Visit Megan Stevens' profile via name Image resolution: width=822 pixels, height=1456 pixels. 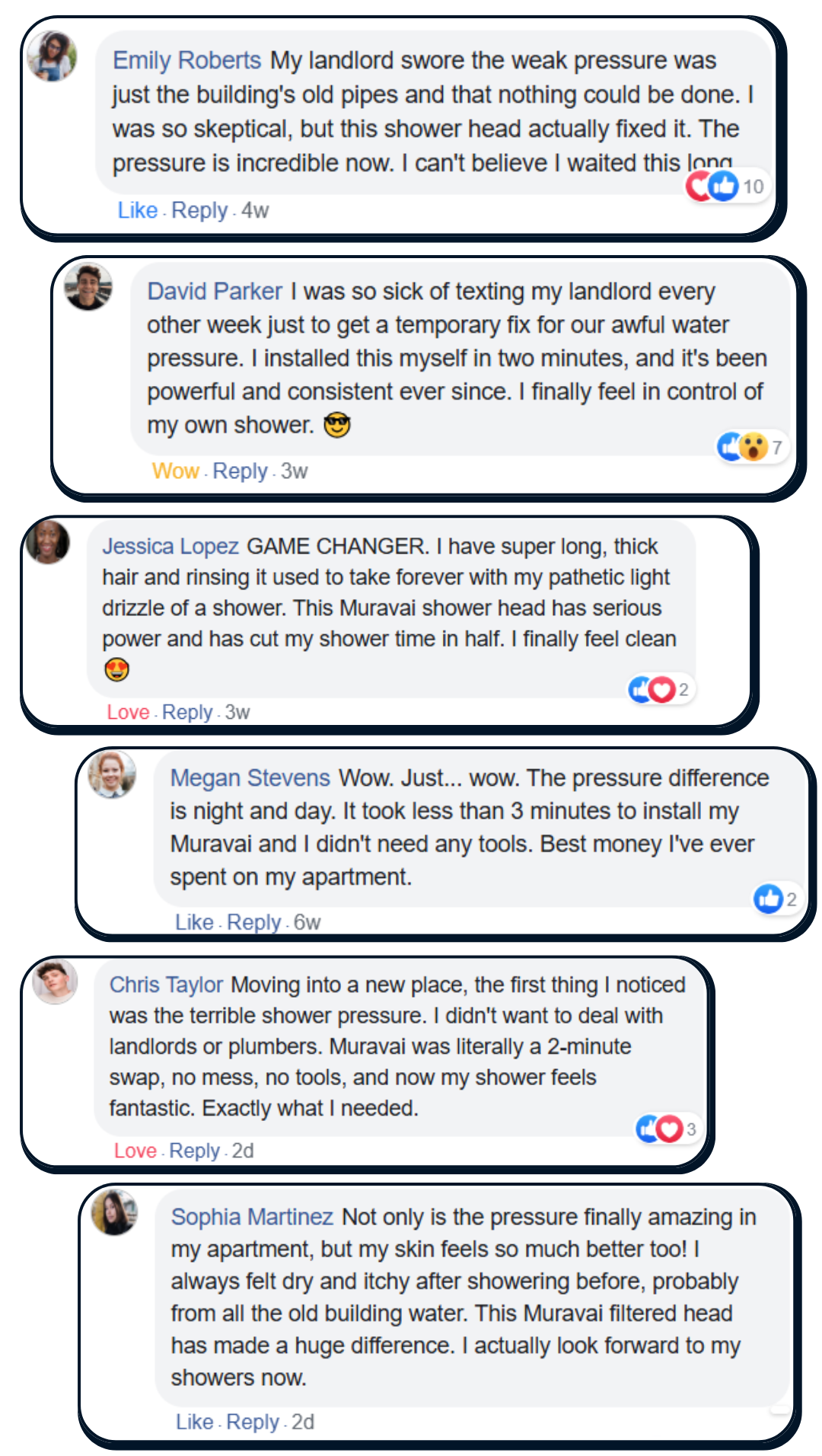coord(250,777)
